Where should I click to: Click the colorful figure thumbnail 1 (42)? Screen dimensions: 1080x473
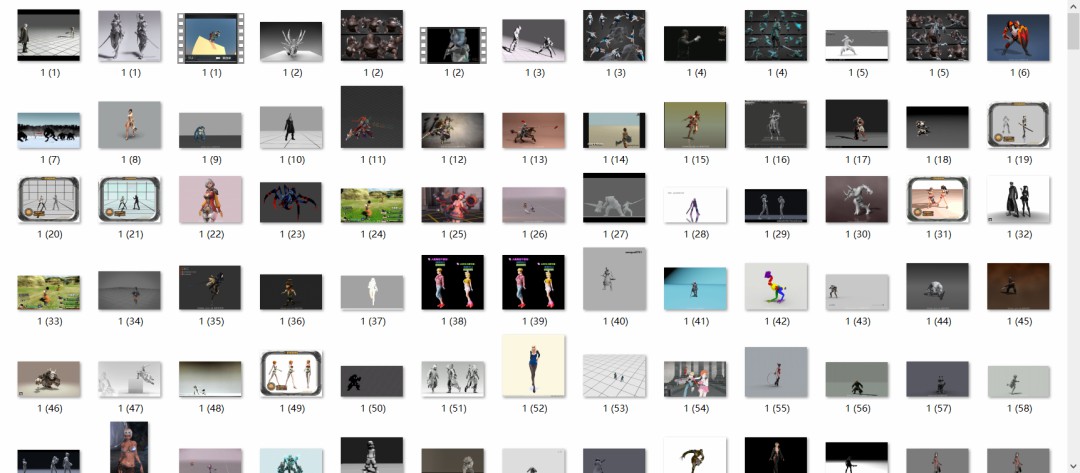click(776, 287)
